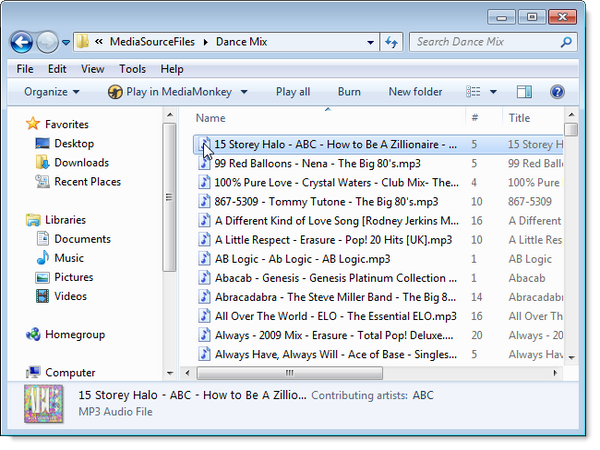
Task: Click the album art thumbnail in details pane
Action: click(43, 403)
